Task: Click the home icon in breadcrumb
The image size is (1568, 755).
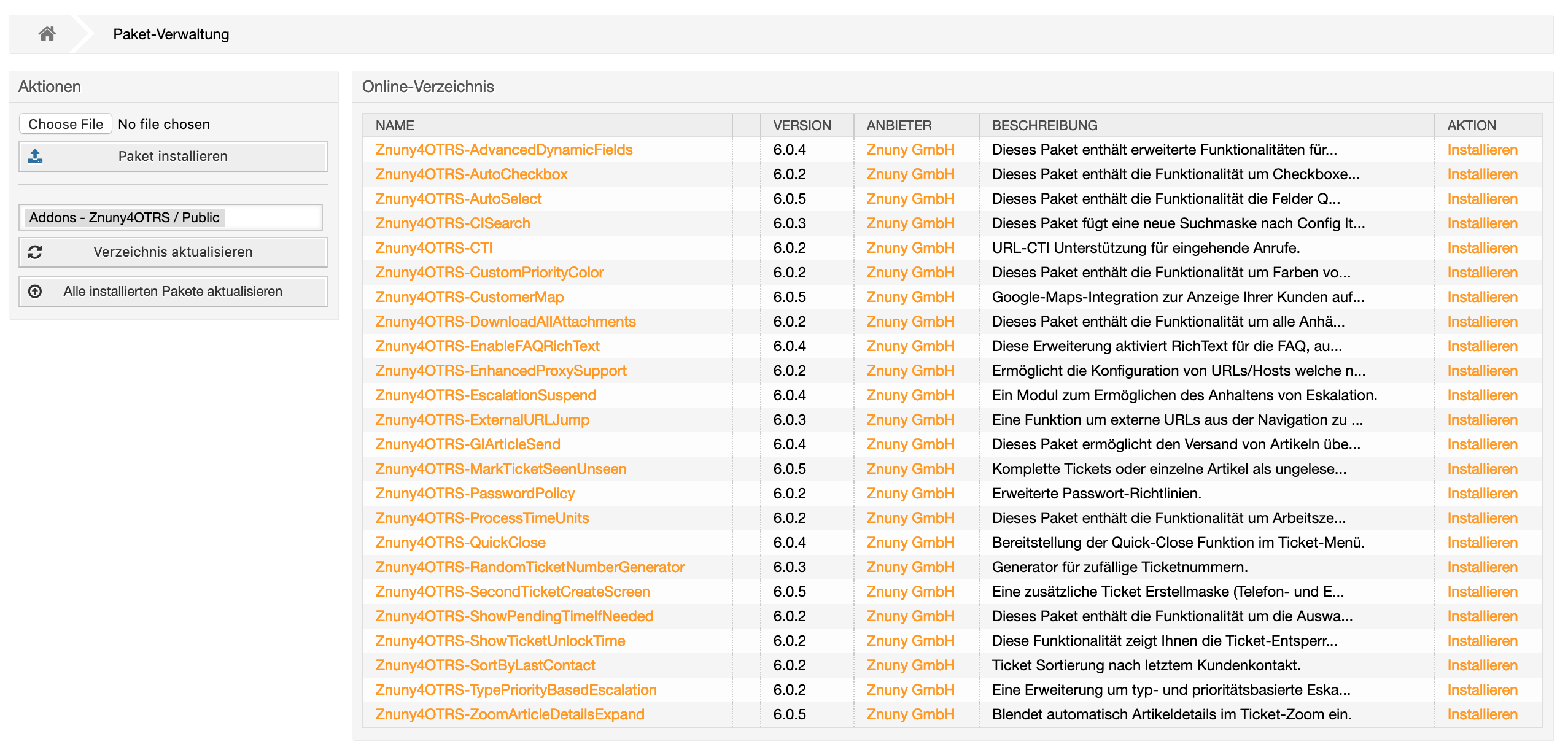Action: pyautogui.click(x=47, y=34)
